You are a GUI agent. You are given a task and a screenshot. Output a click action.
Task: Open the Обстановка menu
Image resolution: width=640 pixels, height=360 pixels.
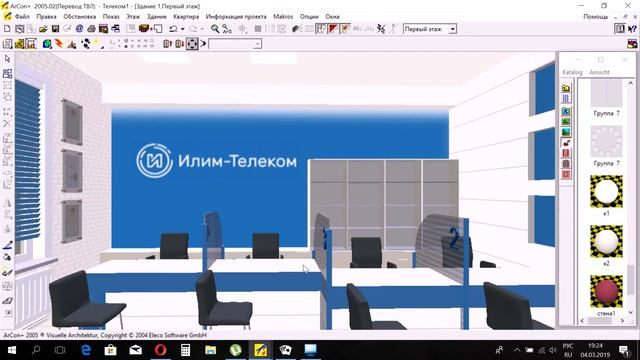80,17
